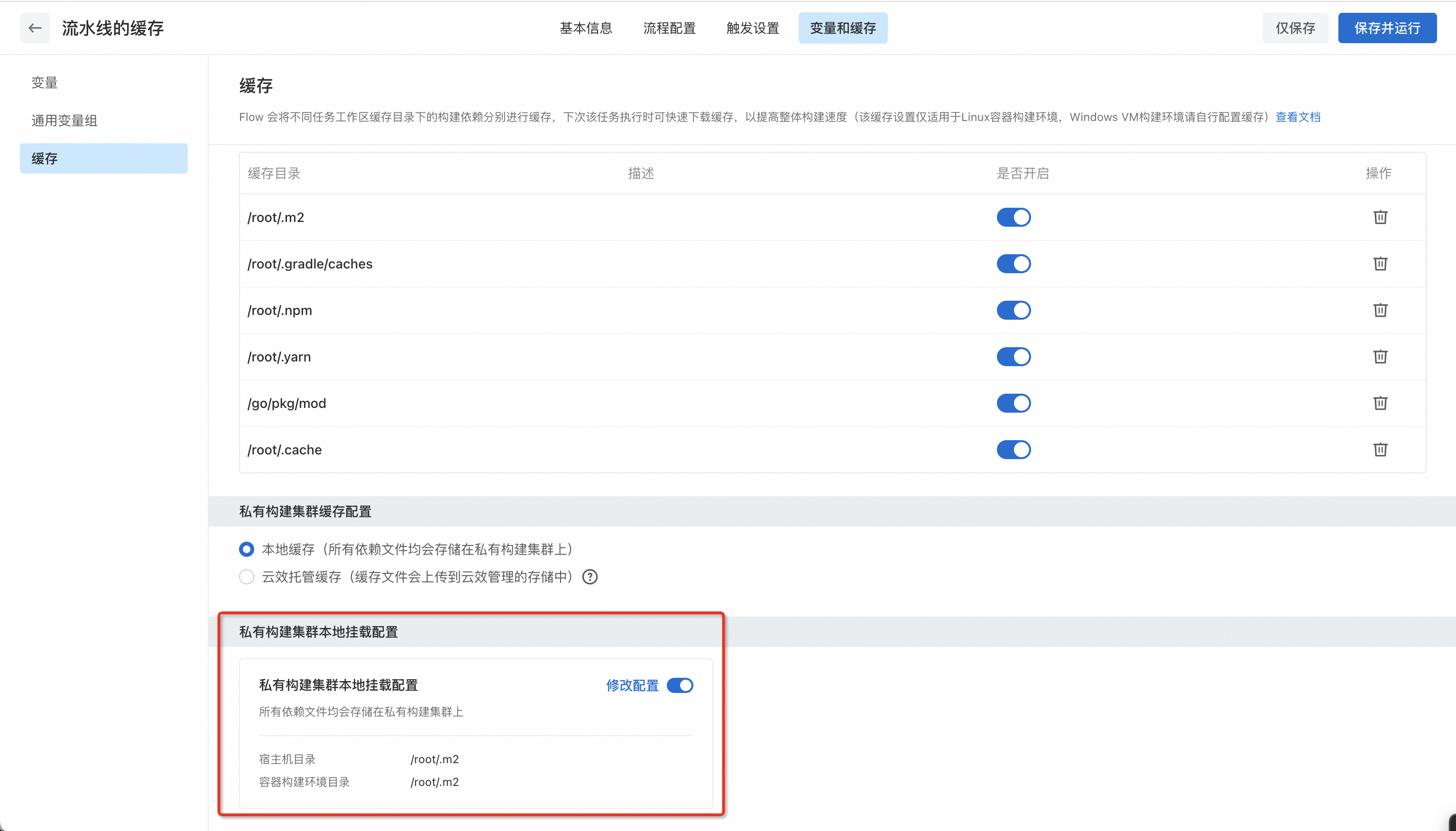Click the 容器构建环境目录 label

[304, 782]
